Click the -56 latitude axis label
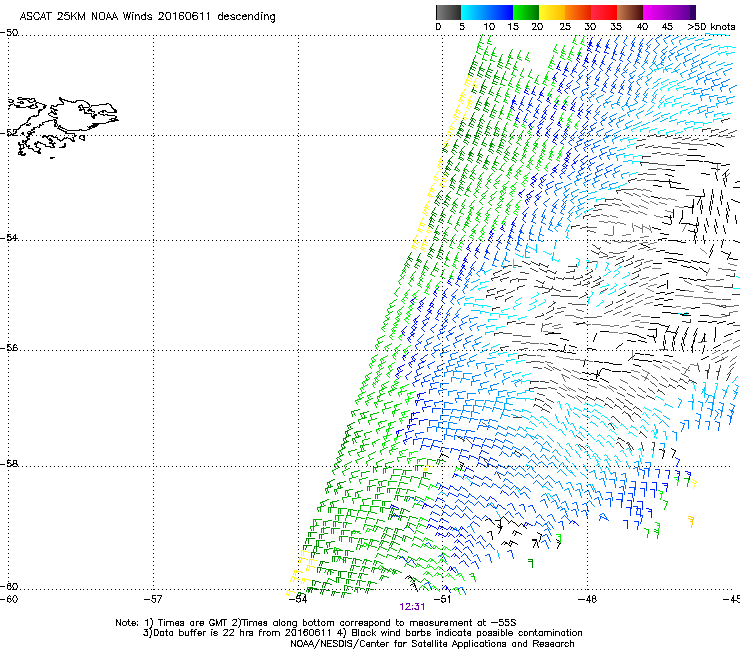The height and width of the screenshot is (650, 740). [9, 347]
